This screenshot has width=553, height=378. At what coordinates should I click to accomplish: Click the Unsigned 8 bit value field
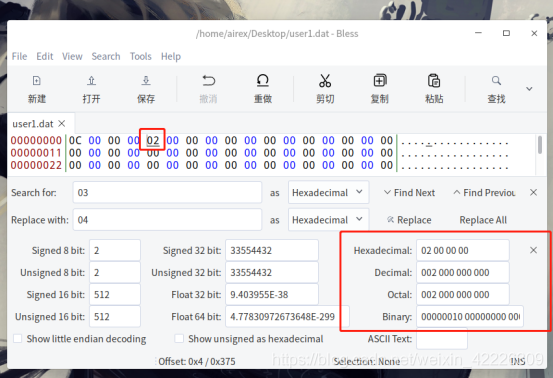click(115, 272)
